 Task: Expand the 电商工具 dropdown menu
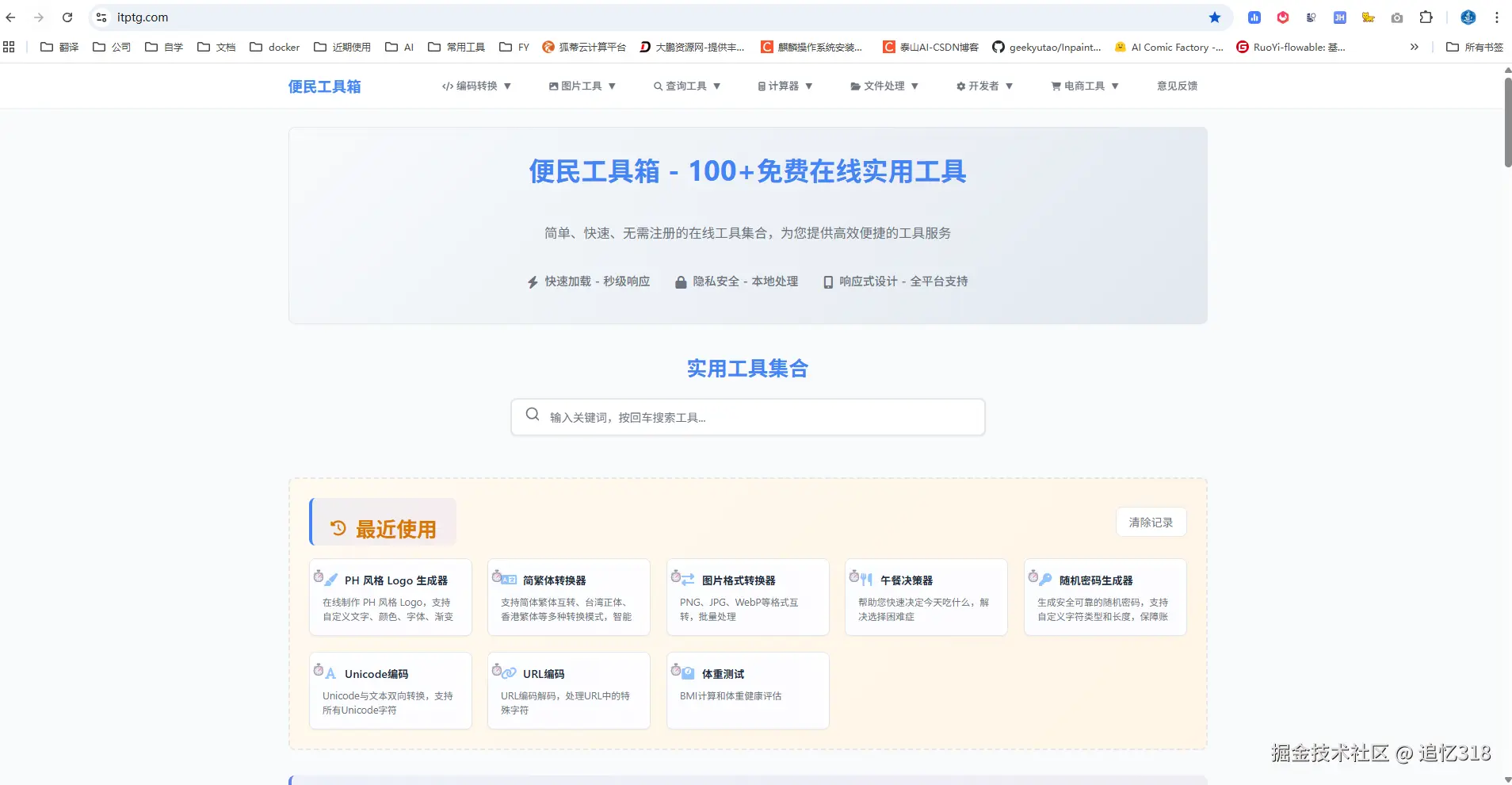pyautogui.click(x=1085, y=86)
